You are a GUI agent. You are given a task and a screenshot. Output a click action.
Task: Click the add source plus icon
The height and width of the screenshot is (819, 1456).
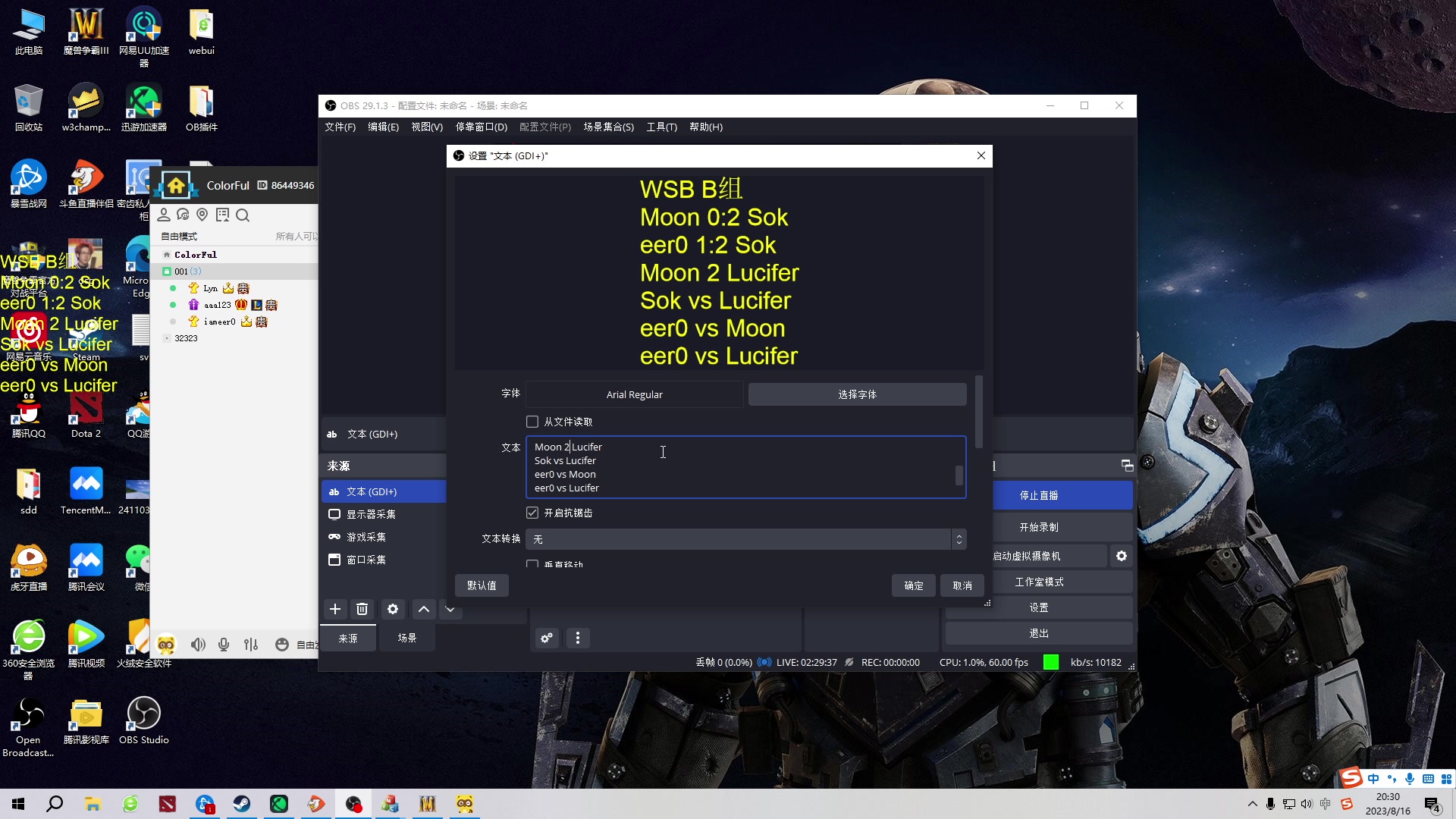click(335, 609)
